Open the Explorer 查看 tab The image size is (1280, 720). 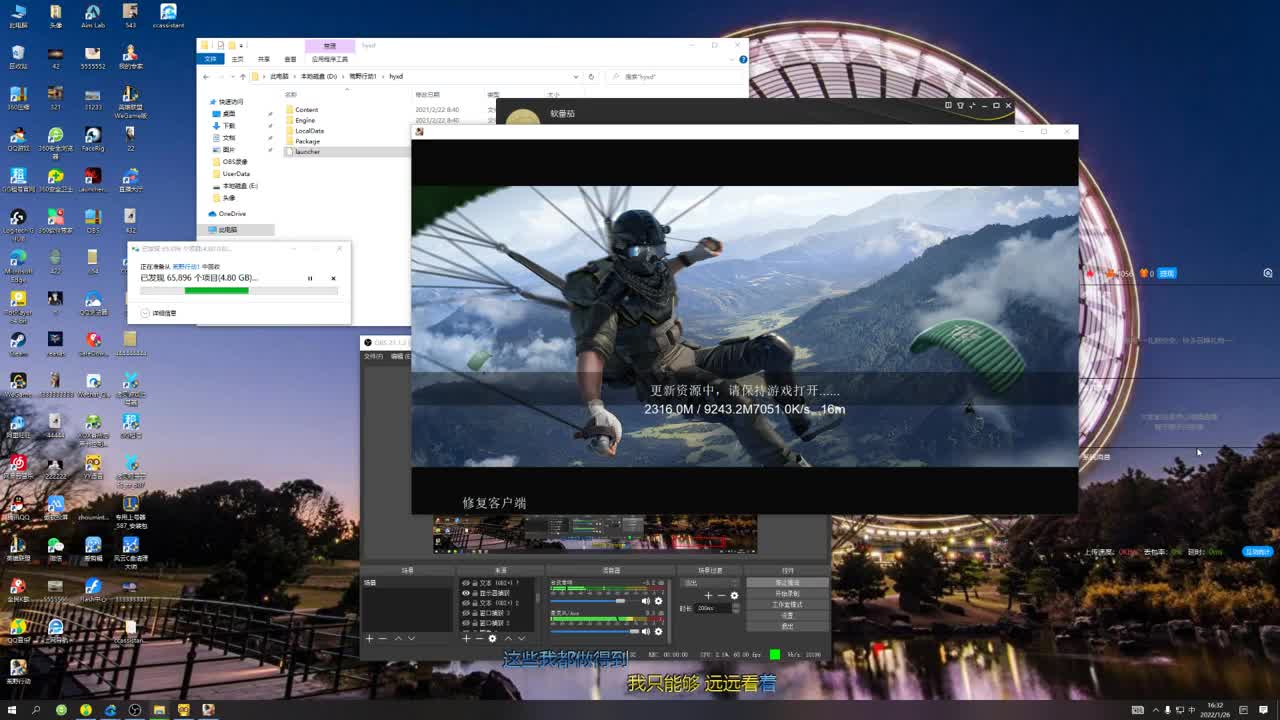[290, 59]
